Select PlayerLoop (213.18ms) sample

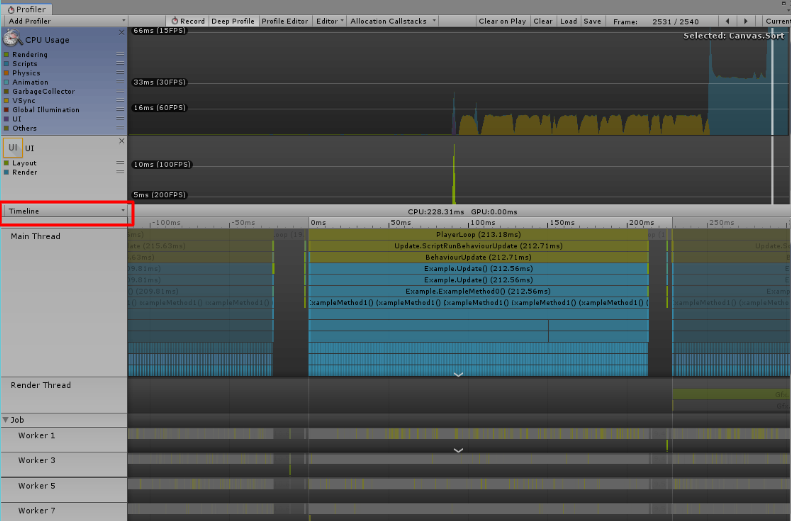(x=478, y=235)
